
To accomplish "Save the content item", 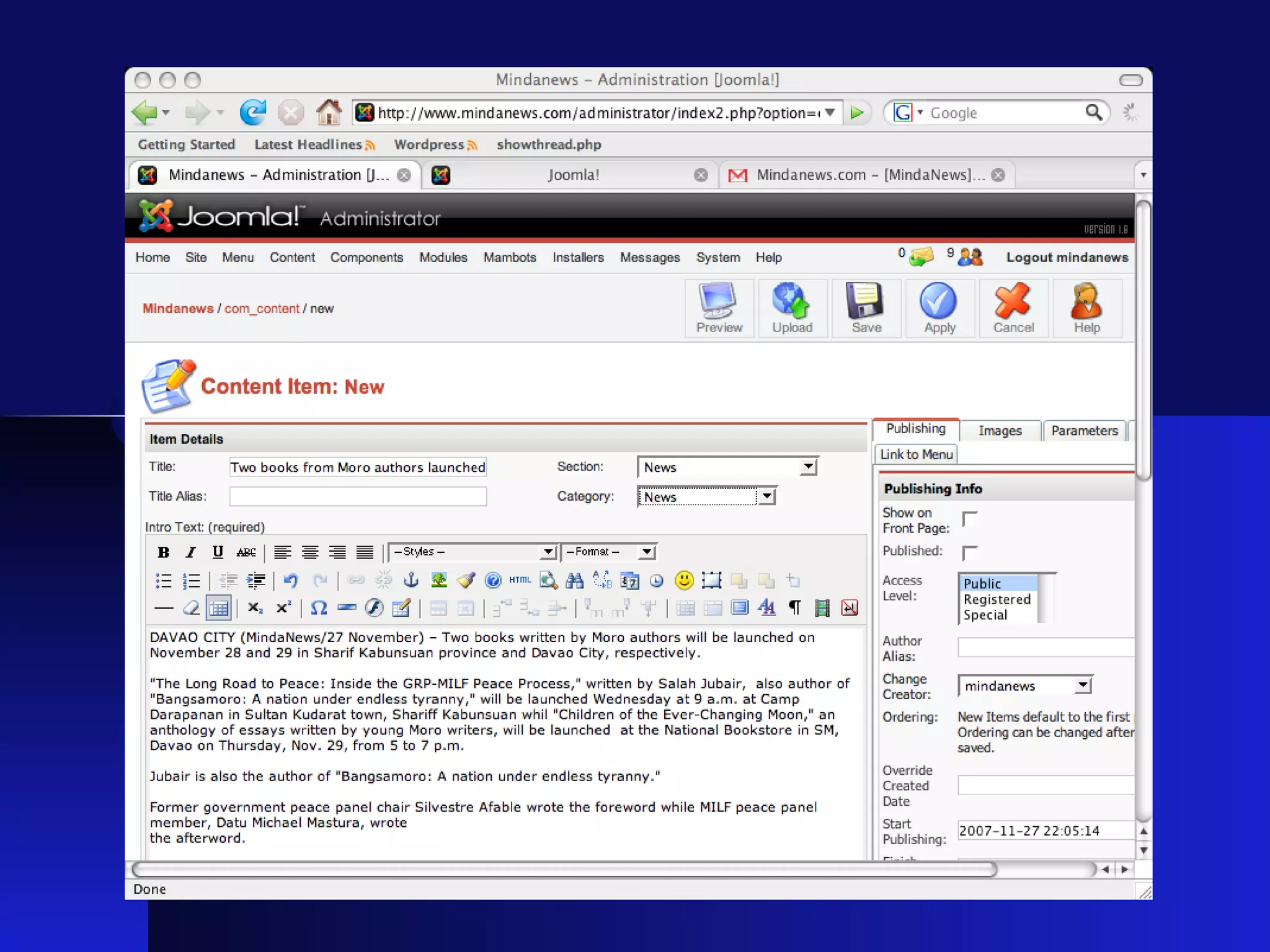I will click(866, 309).
